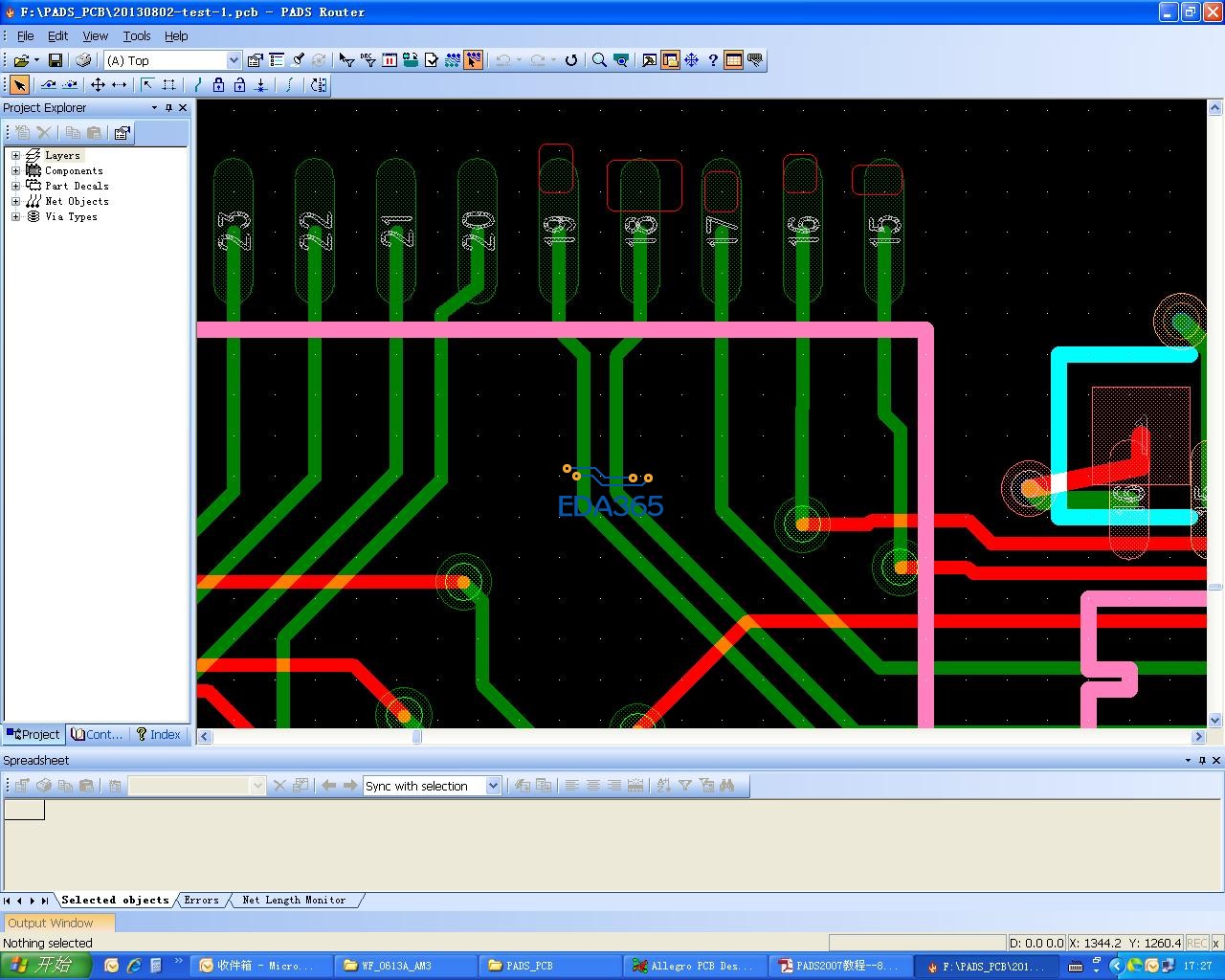Click the horizontal scrollbar thumb under canvas
Image resolution: width=1225 pixels, height=980 pixels.
tap(416, 736)
